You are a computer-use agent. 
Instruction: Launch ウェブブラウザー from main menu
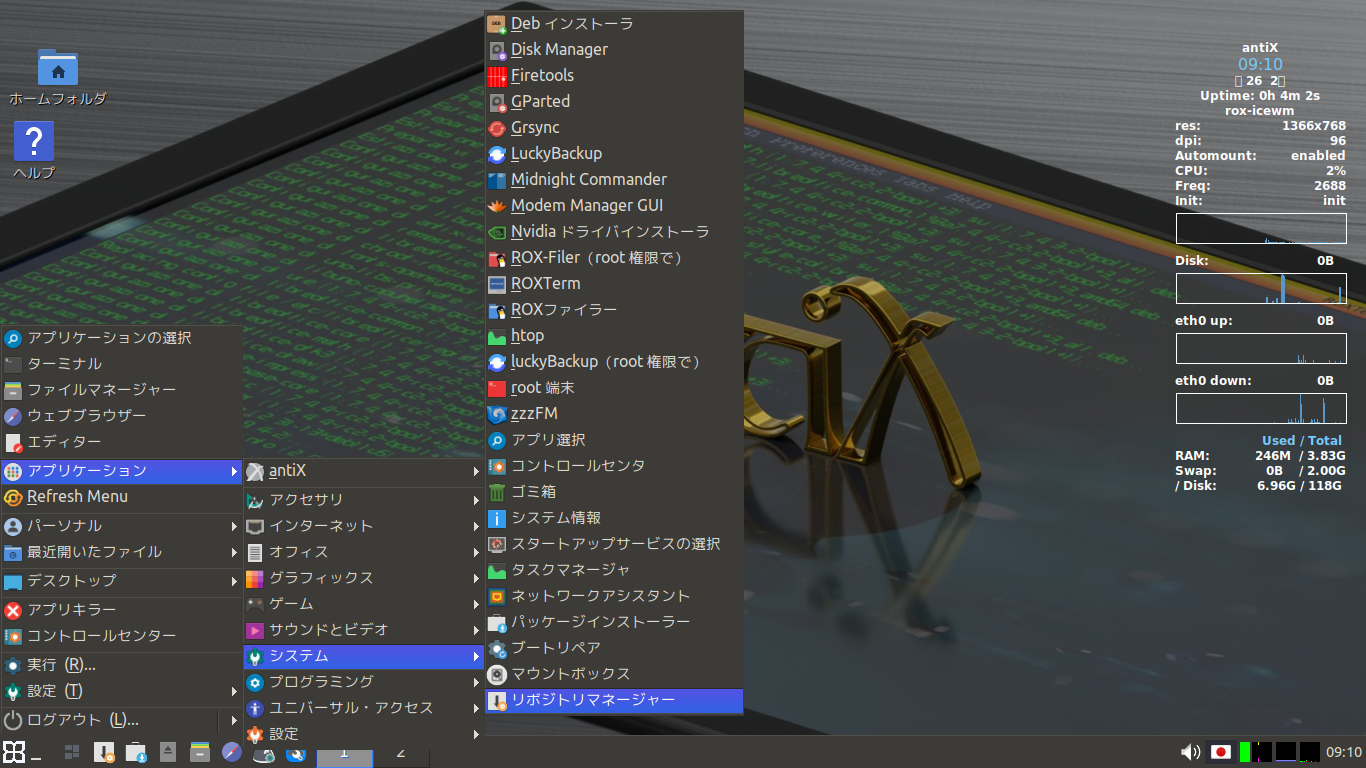[x=122, y=416]
